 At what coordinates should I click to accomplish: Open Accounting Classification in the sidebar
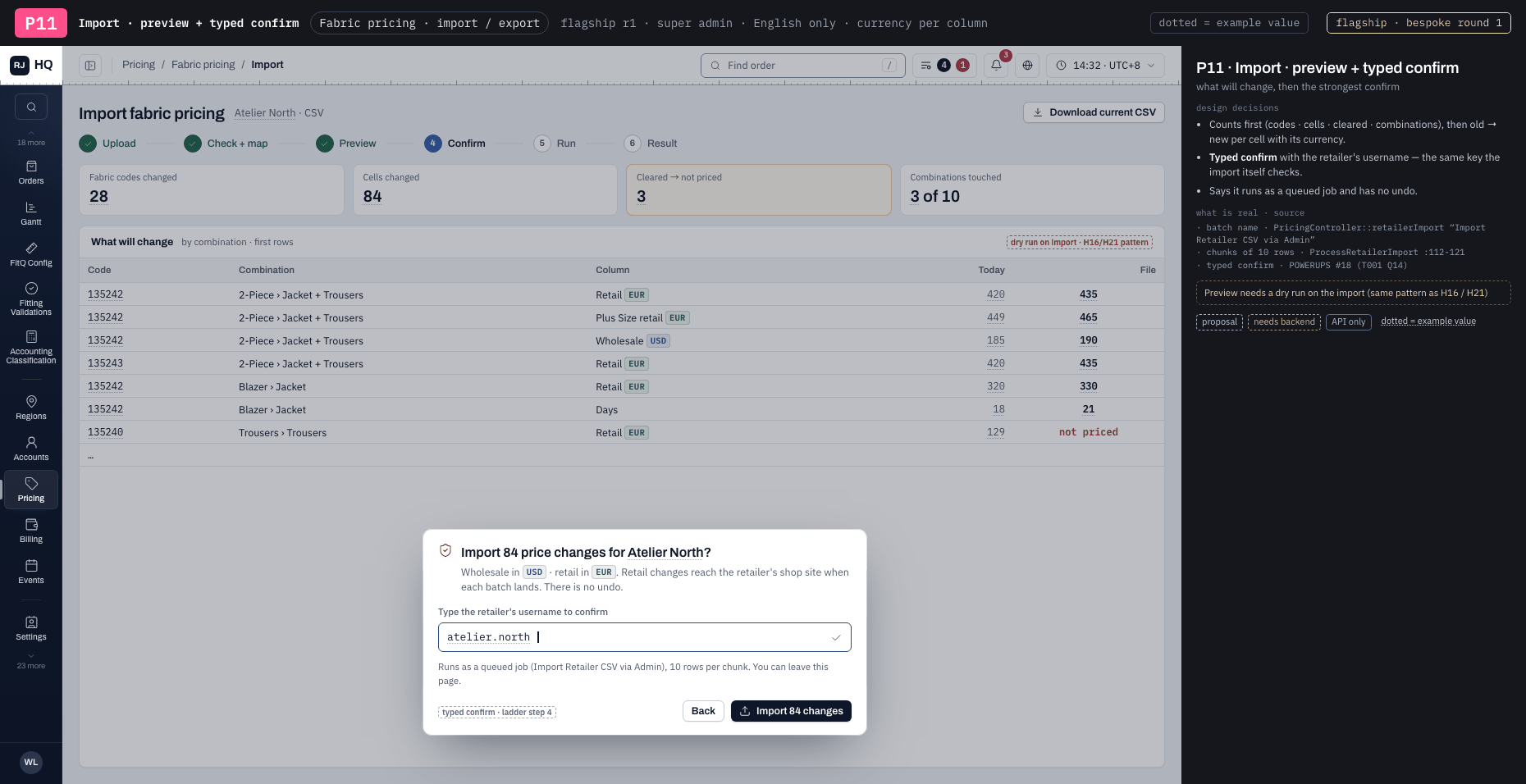(x=31, y=347)
